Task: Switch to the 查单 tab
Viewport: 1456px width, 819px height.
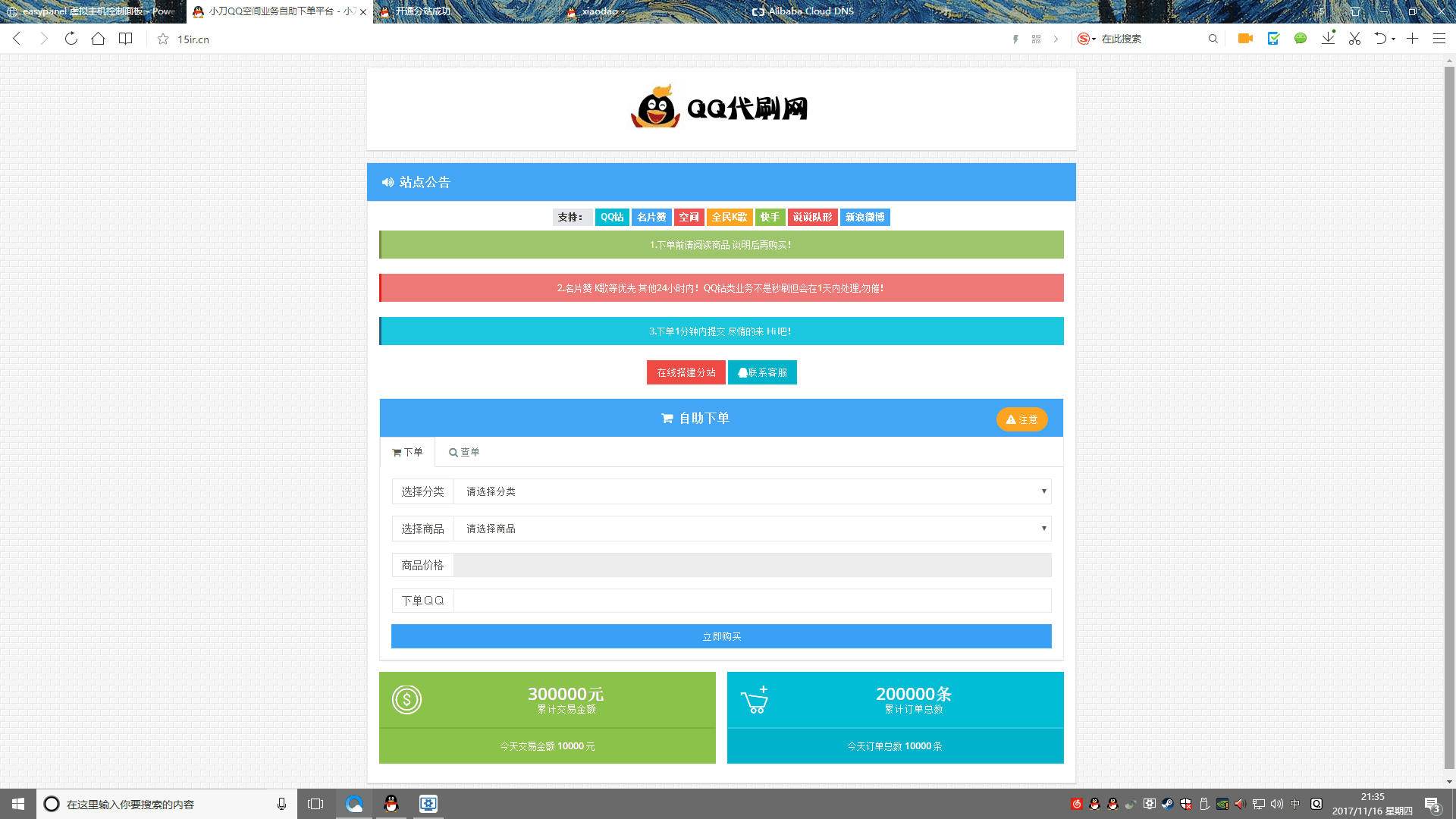Action: [464, 452]
